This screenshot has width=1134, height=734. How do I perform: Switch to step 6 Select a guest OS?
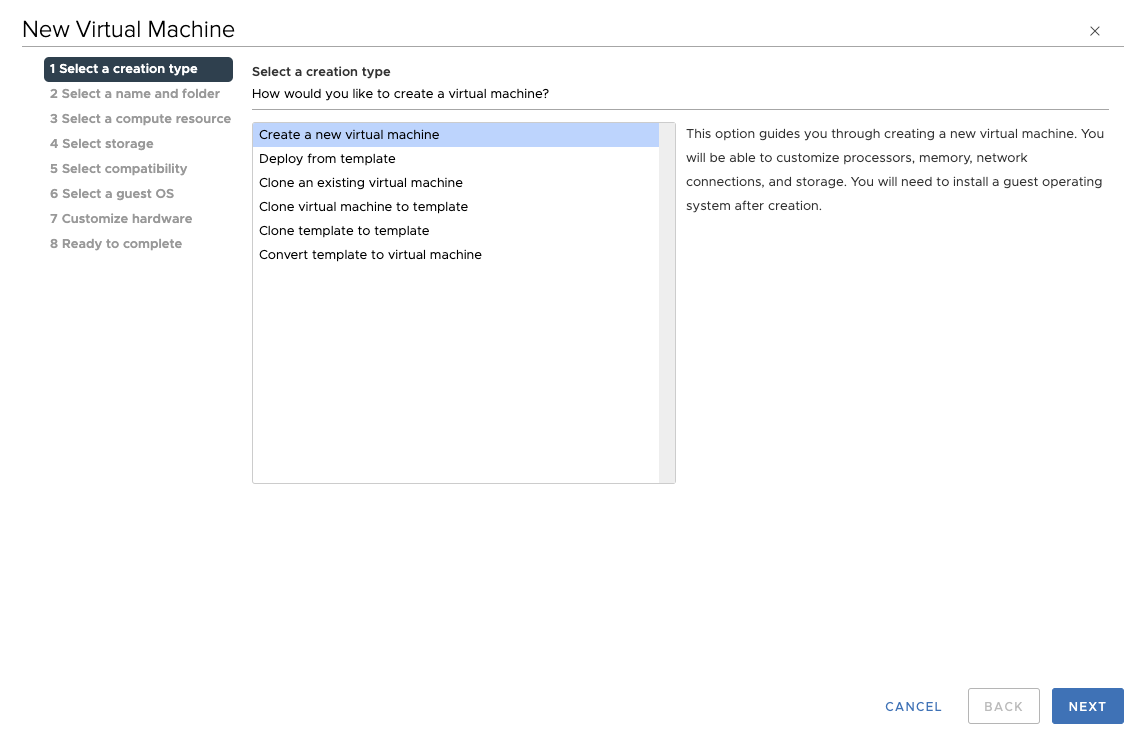(112, 194)
